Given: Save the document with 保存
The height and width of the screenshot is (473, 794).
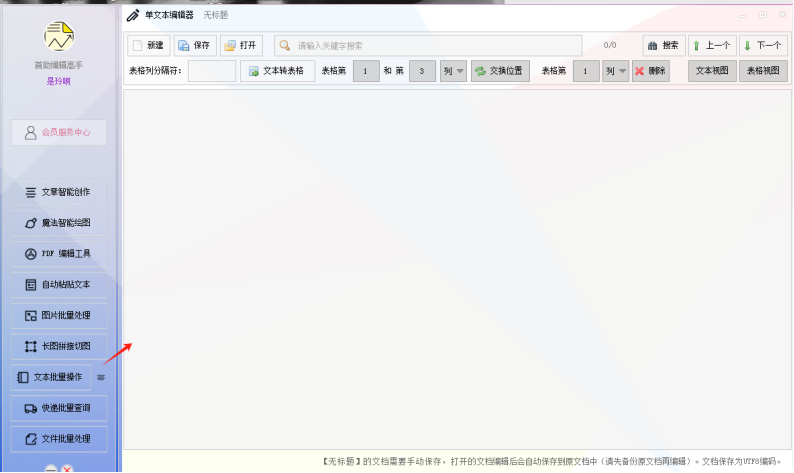Looking at the screenshot, I should point(195,46).
